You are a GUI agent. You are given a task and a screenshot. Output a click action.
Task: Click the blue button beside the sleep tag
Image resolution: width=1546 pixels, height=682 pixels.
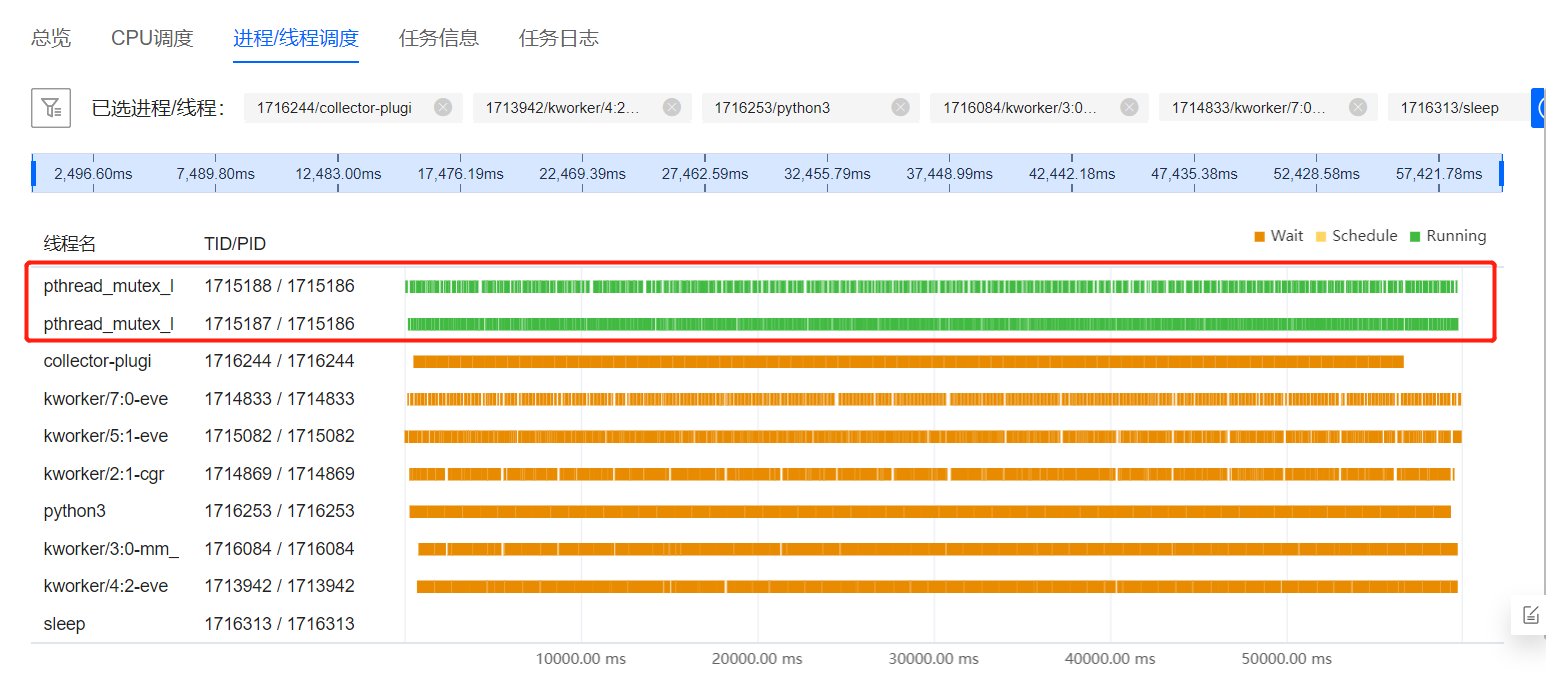(1538, 108)
